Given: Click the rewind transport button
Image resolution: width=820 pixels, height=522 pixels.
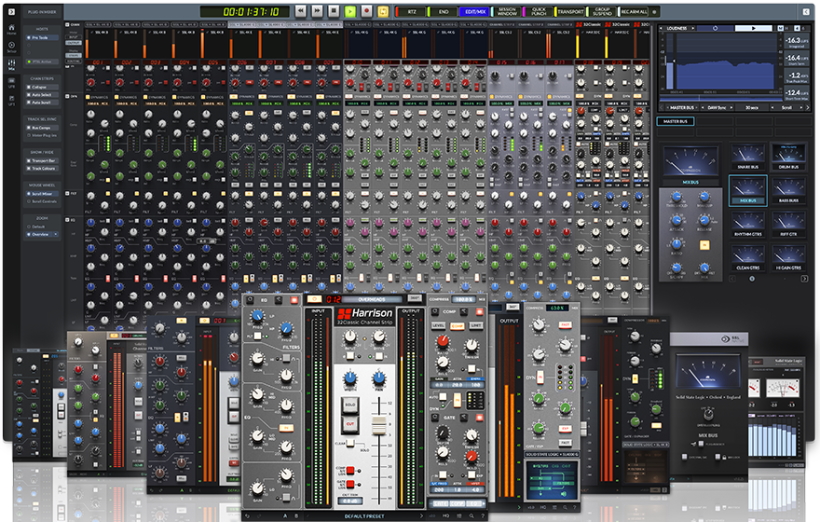Looking at the screenshot, I should point(301,11).
